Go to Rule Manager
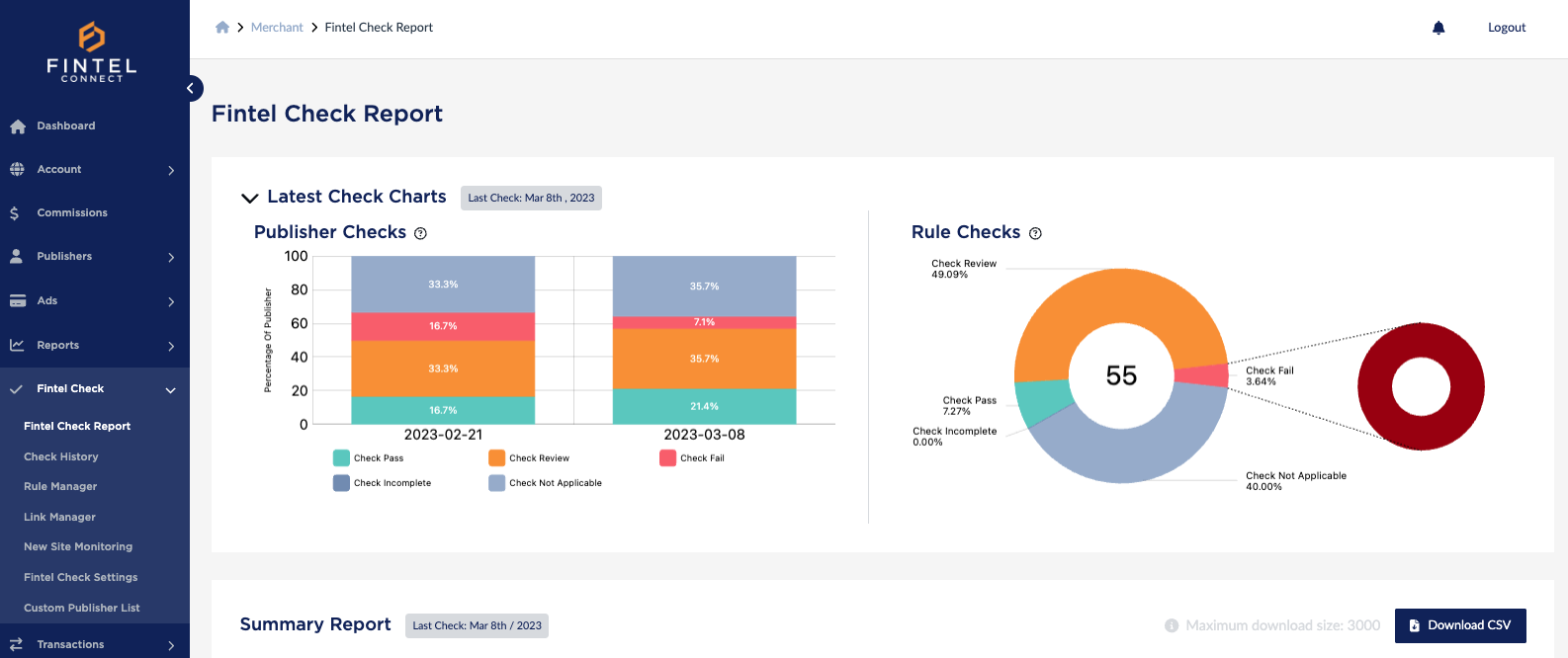 click(x=60, y=487)
